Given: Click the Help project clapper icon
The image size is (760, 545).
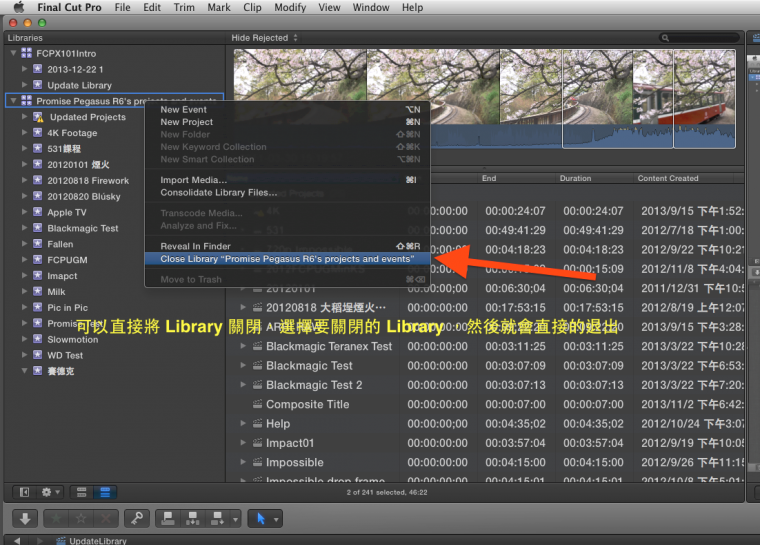Looking at the screenshot, I should 257,423.
